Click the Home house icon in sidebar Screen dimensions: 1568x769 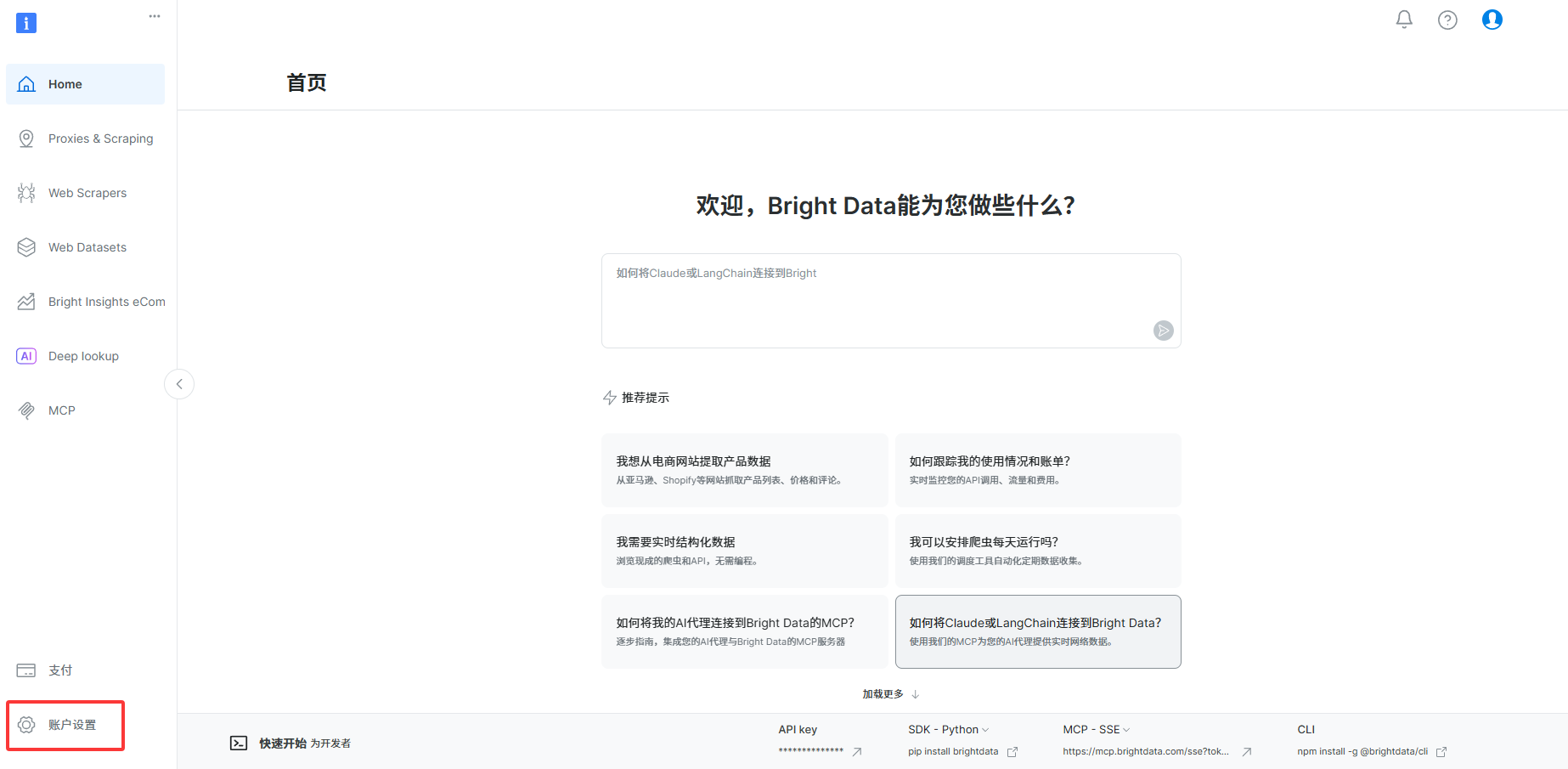[x=26, y=84]
